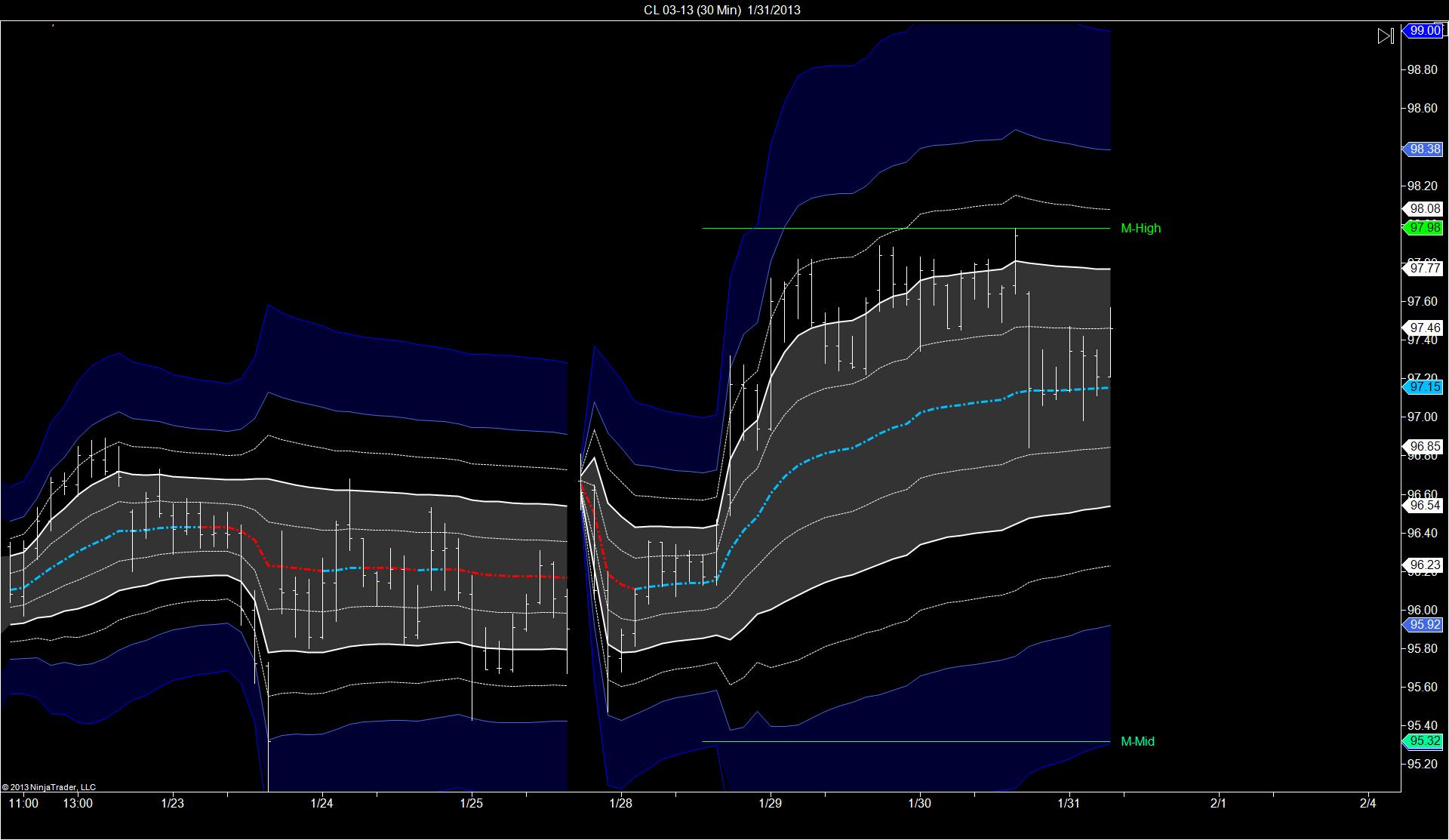Viewport: 1449px width, 840px height.
Task: Click the 11:00 time axis label
Action: click(23, 804)
